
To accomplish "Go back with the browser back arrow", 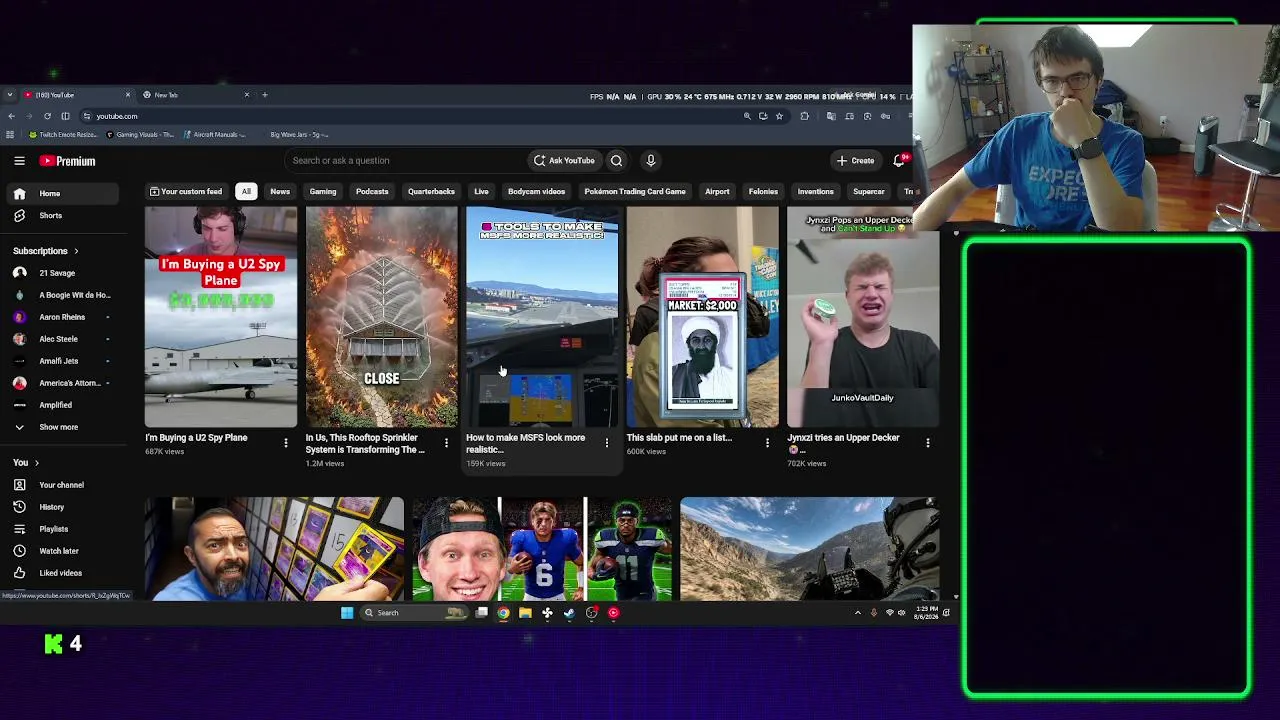I will (x=11, y=116).
